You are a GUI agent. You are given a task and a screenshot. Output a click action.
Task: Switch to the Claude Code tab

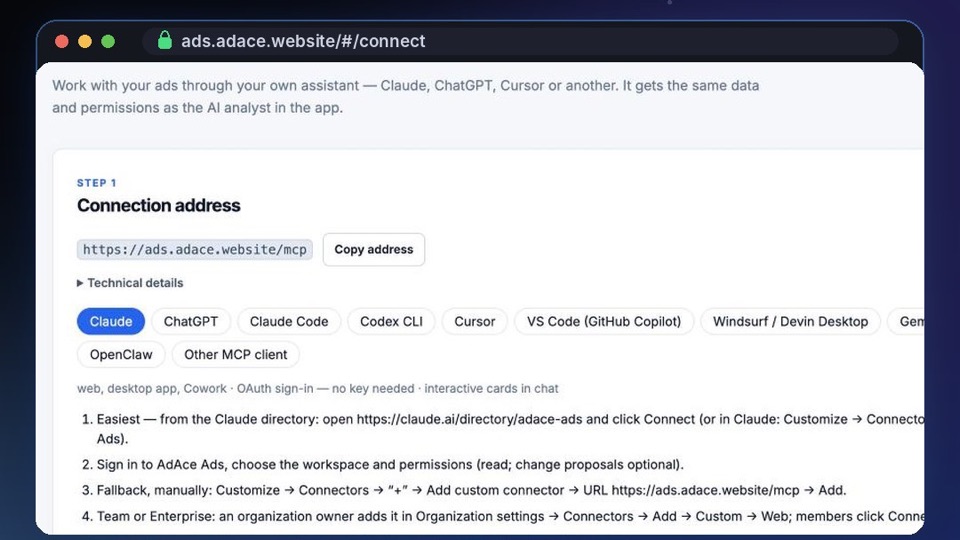point(288,321)
